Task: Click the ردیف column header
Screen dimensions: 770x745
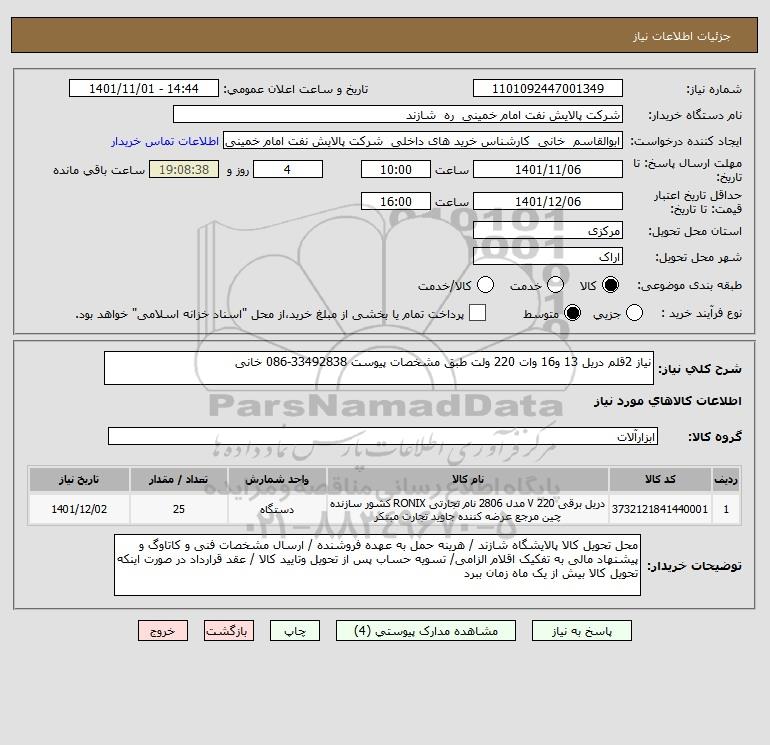Action: click(x=726, y=479)
